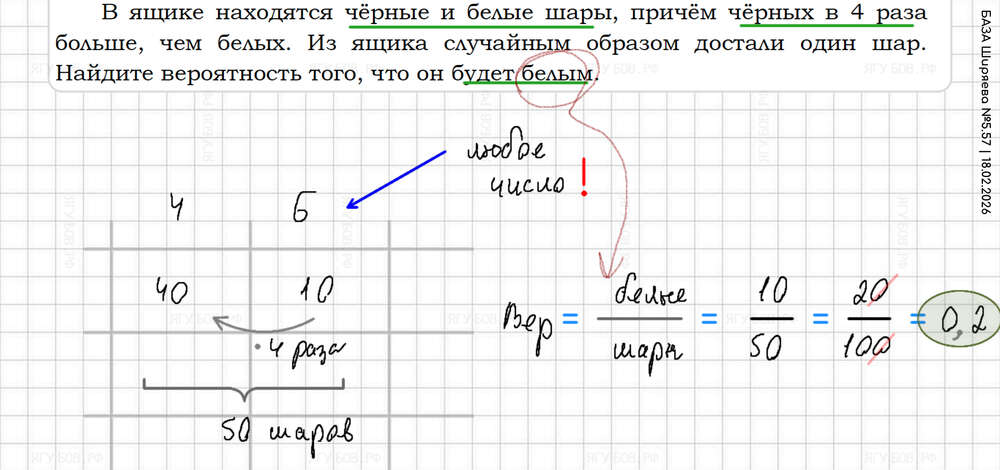Click the curly brace under the table

[x=243, y=387]
